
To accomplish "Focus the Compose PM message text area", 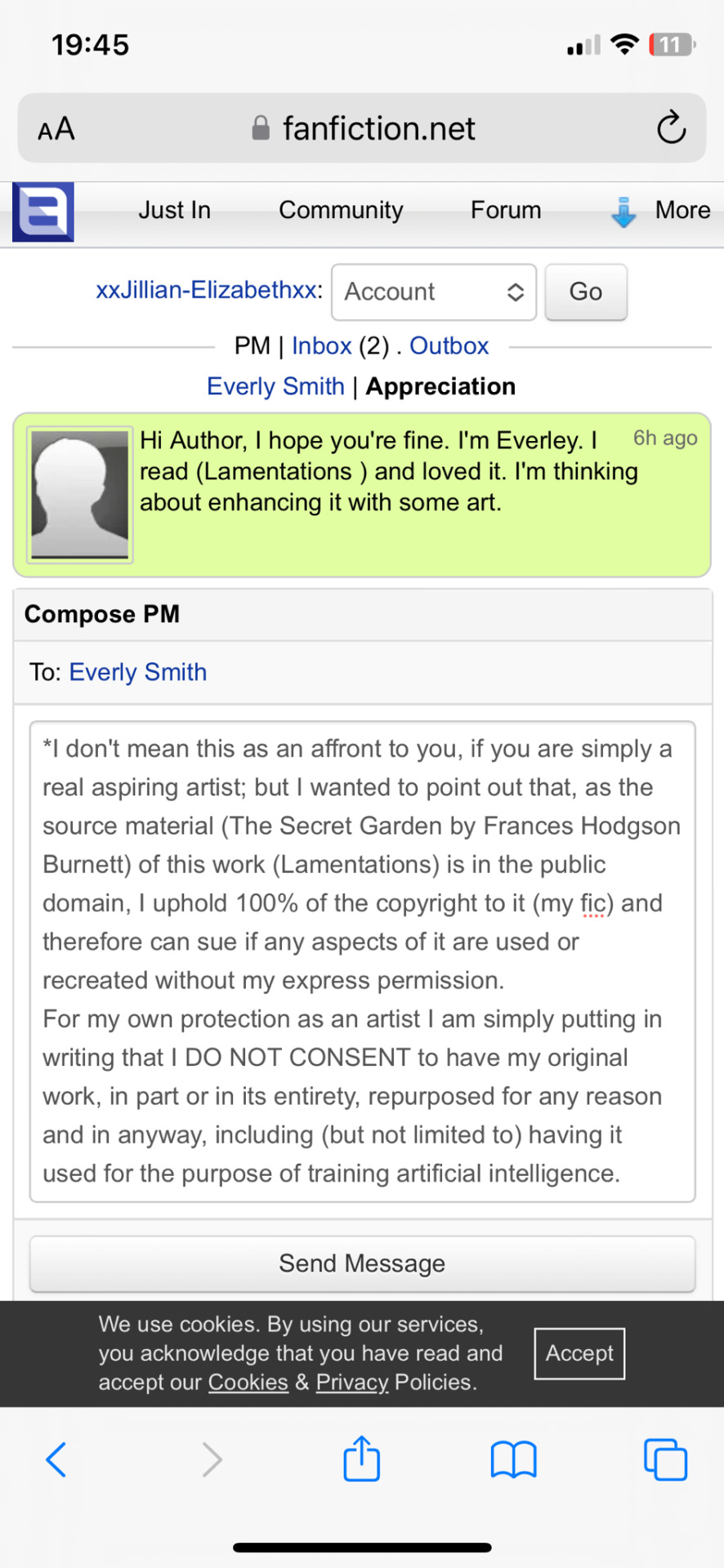I will [362, 961].
